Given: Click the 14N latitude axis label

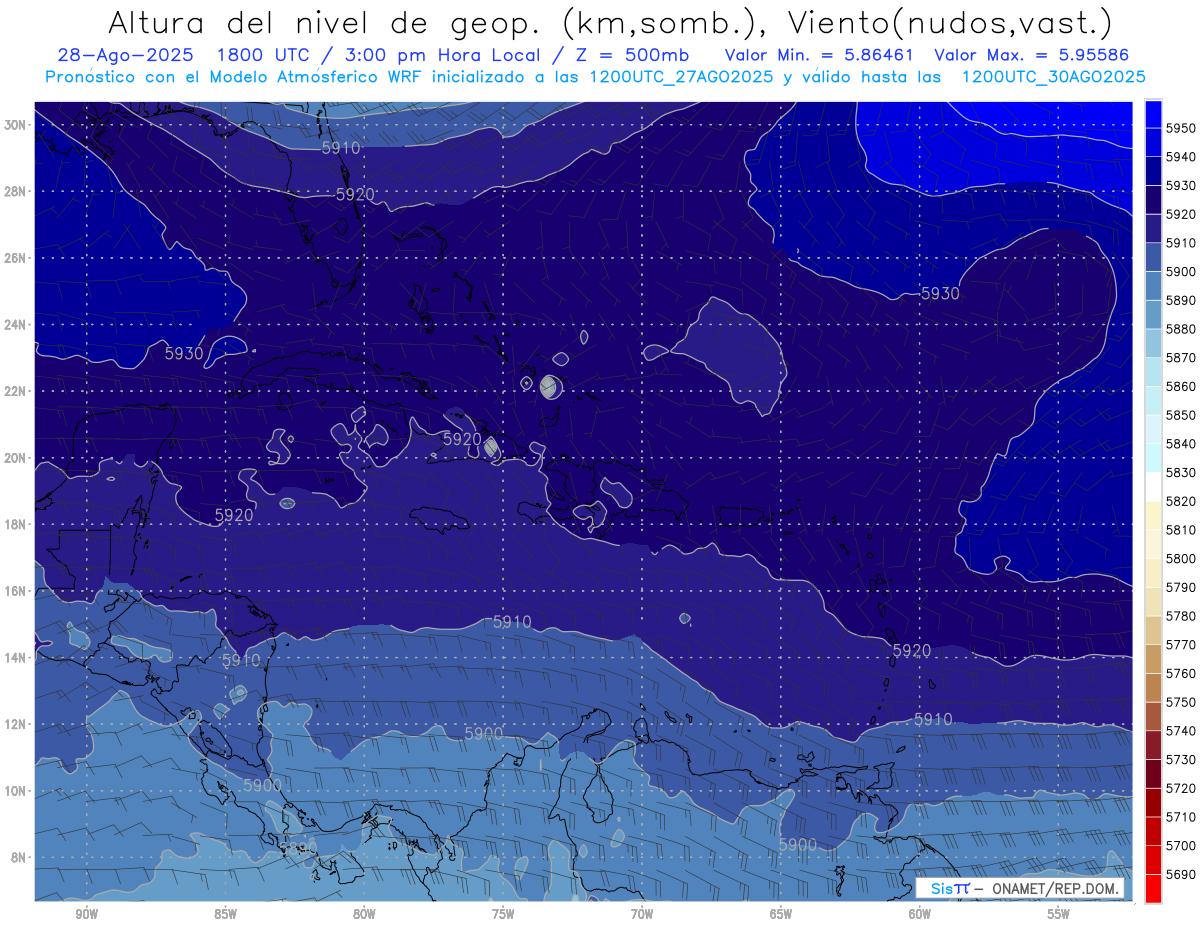Looking at the screenshot, I should pos(15,657).
